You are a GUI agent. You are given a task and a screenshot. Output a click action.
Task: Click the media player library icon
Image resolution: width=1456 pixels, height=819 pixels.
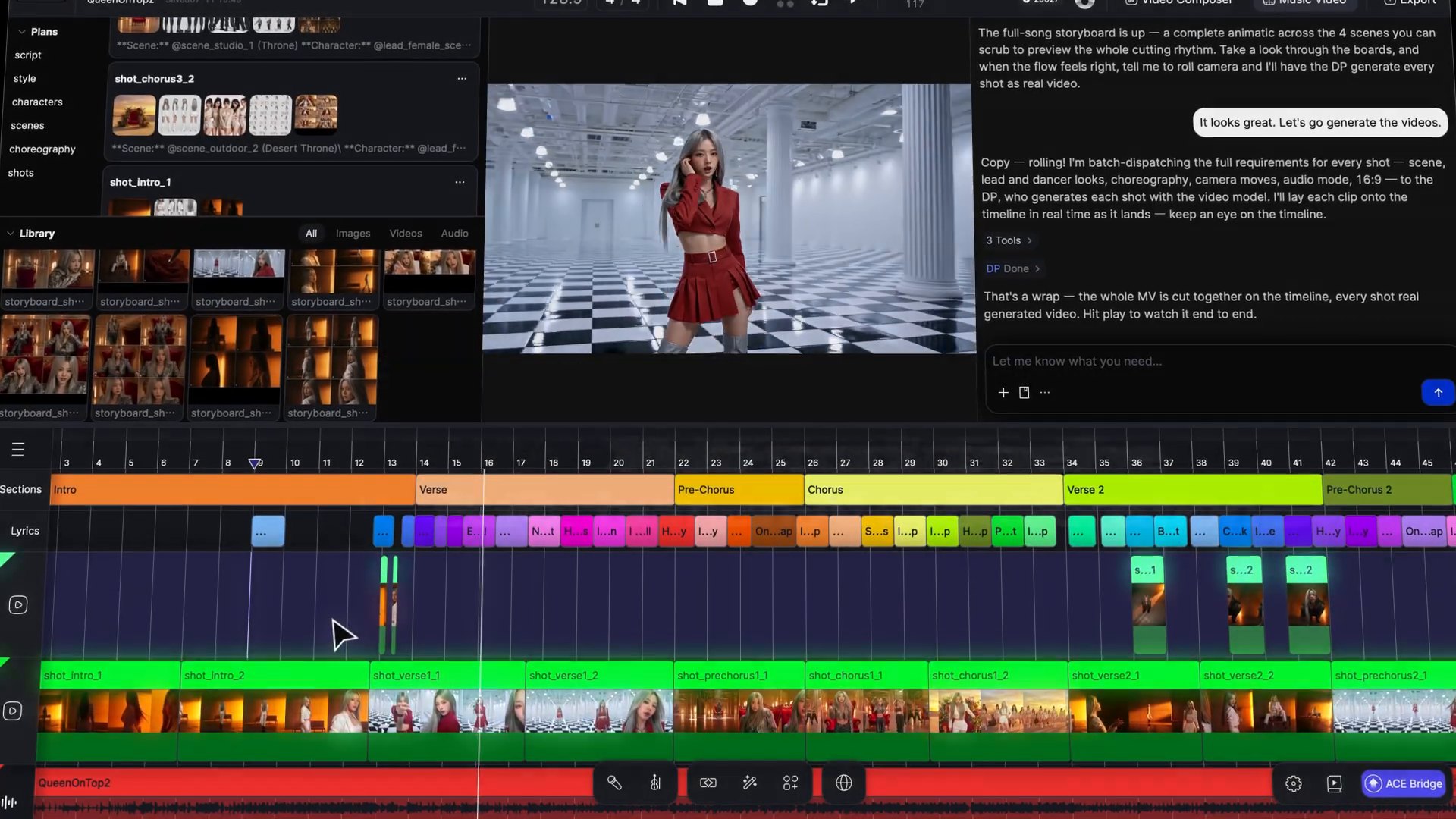(x=1335, y=783)
